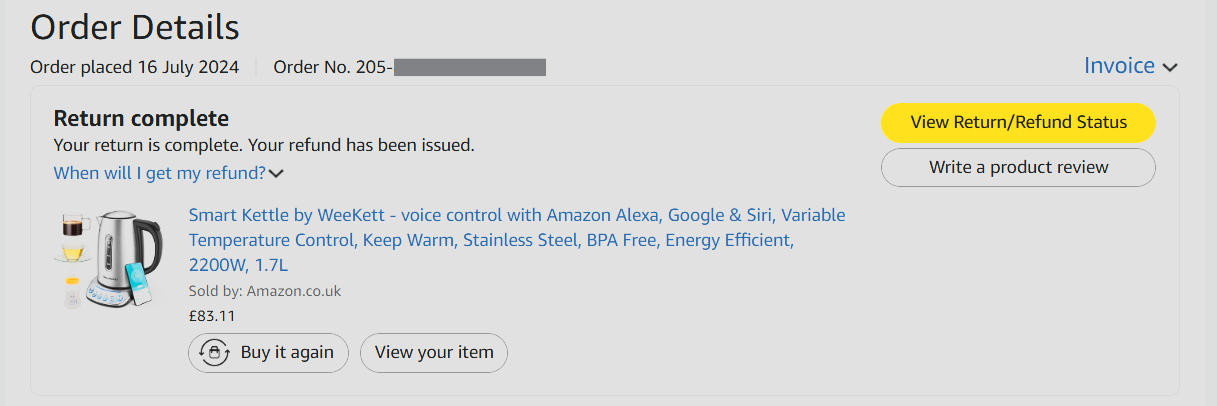The image size is (1217, 406).
Task: Click "When will I get my refund?" link
Action: pos(159,173)
